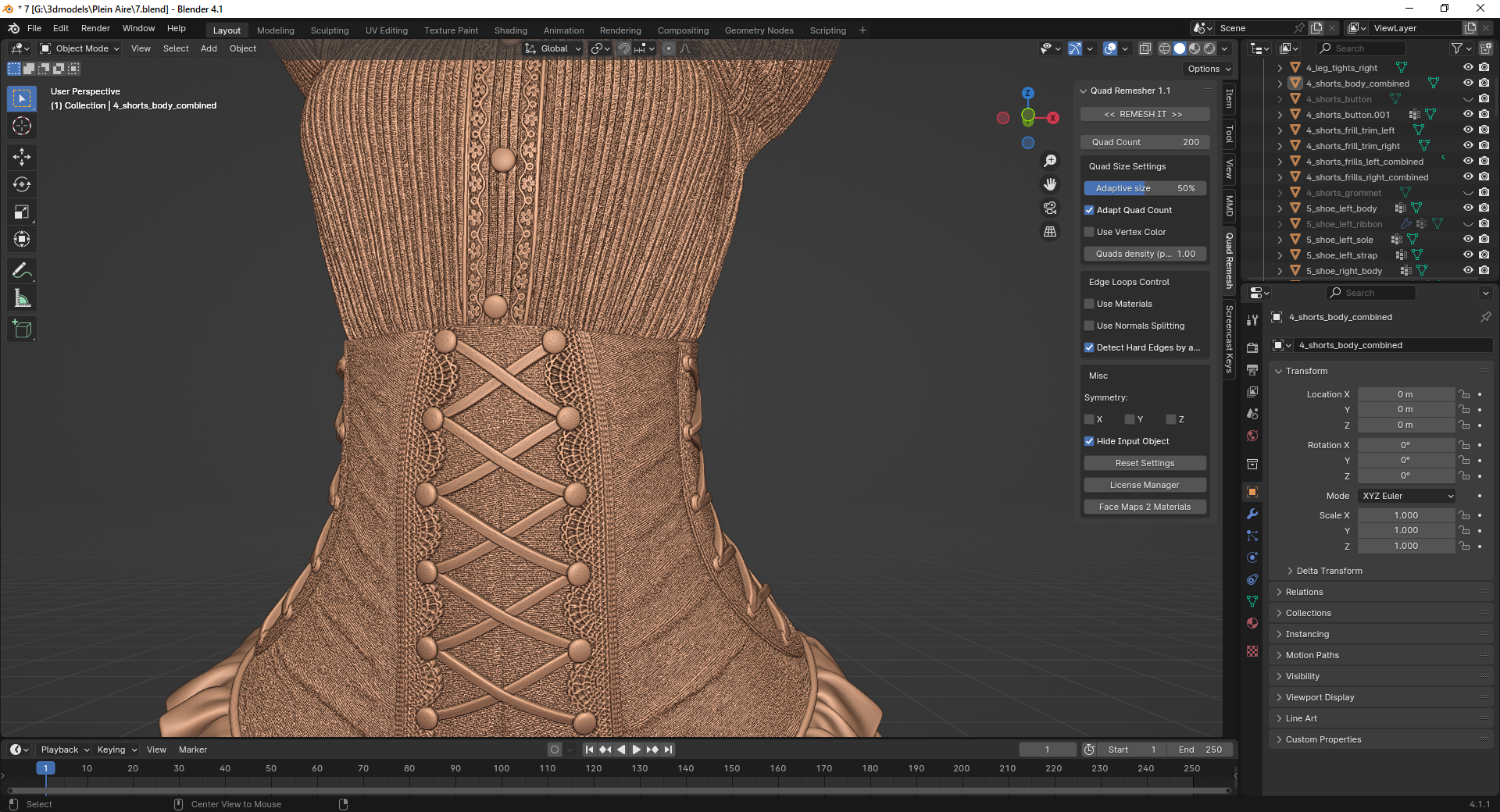
Task: Expand the Viewport Display panel
Action: 1320,697
